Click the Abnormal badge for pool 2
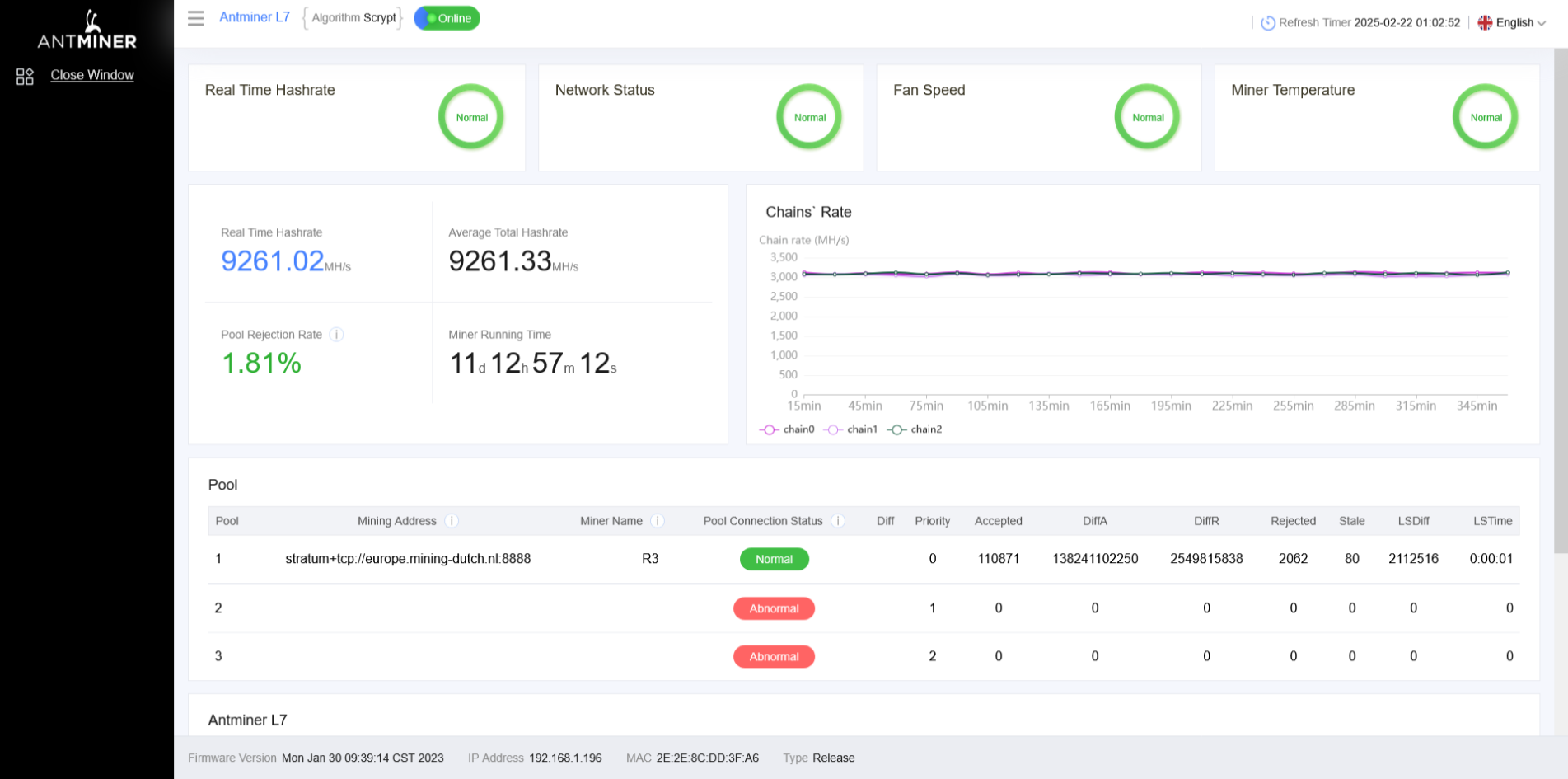The image size is (1568, 779). click(774, 608)
